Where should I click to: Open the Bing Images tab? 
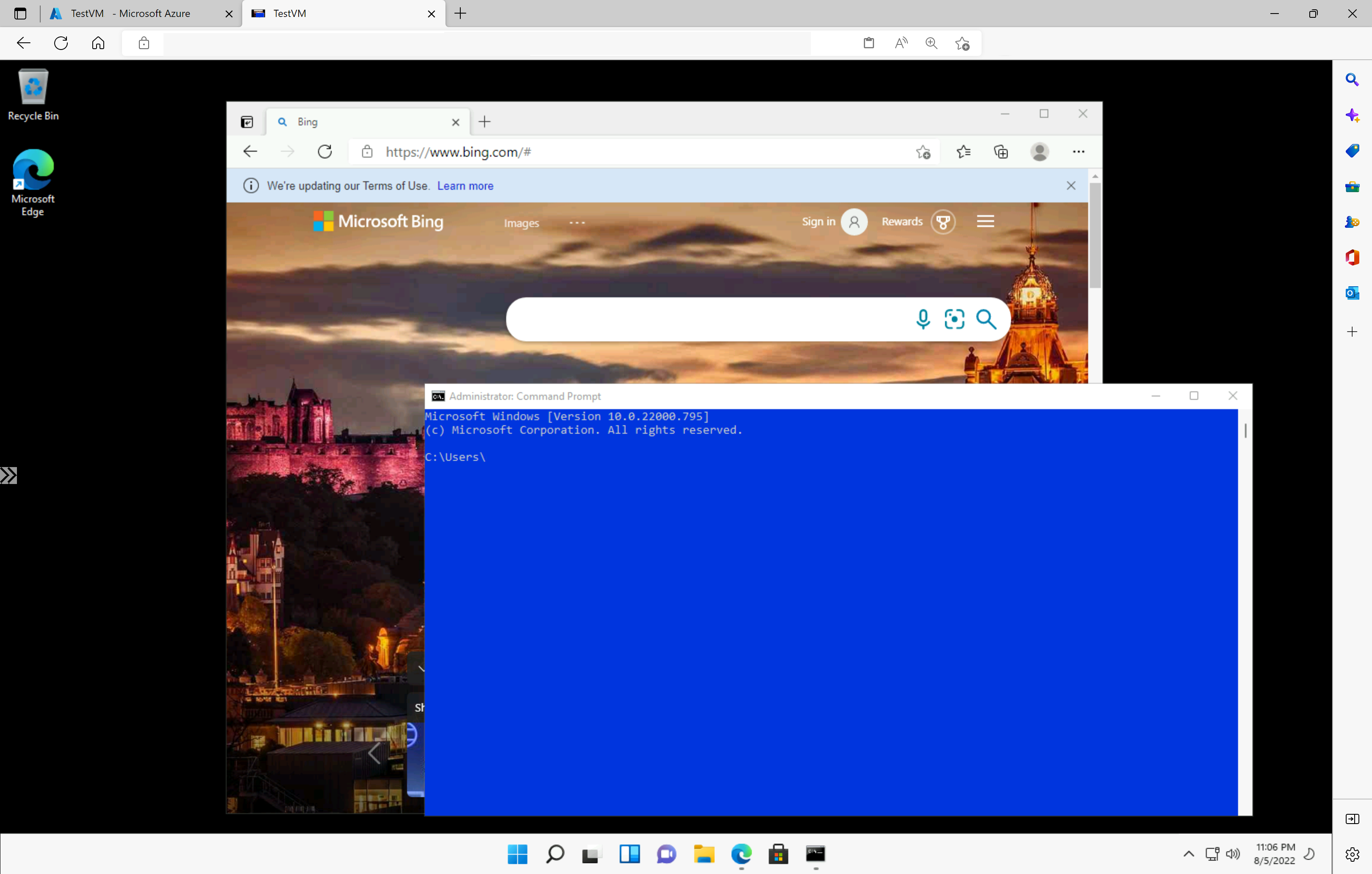point(521,222)
